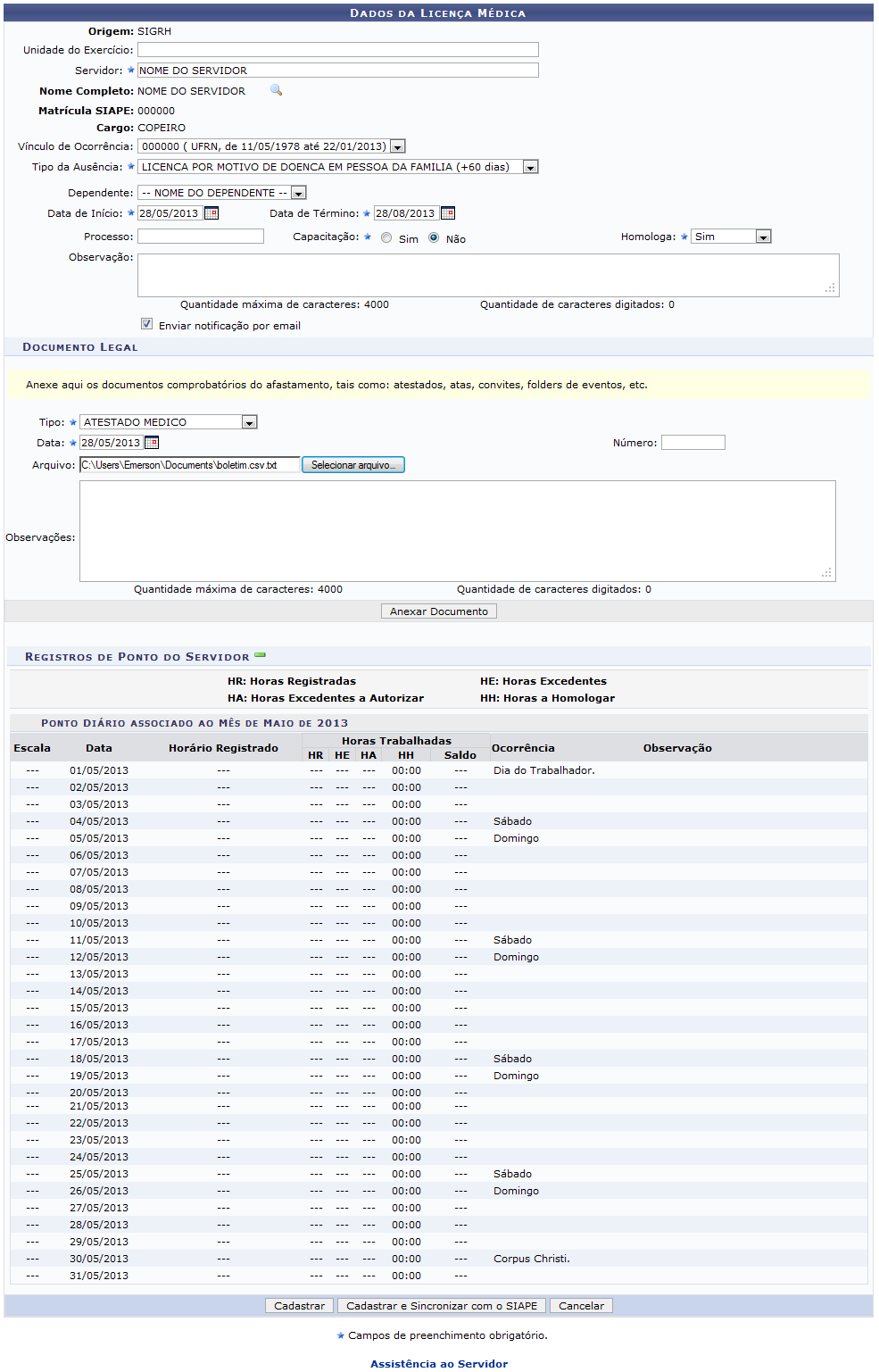Open the Data de Início calendar picker
The height and width of the screenshot is (1372, 879).
point(211,213)
